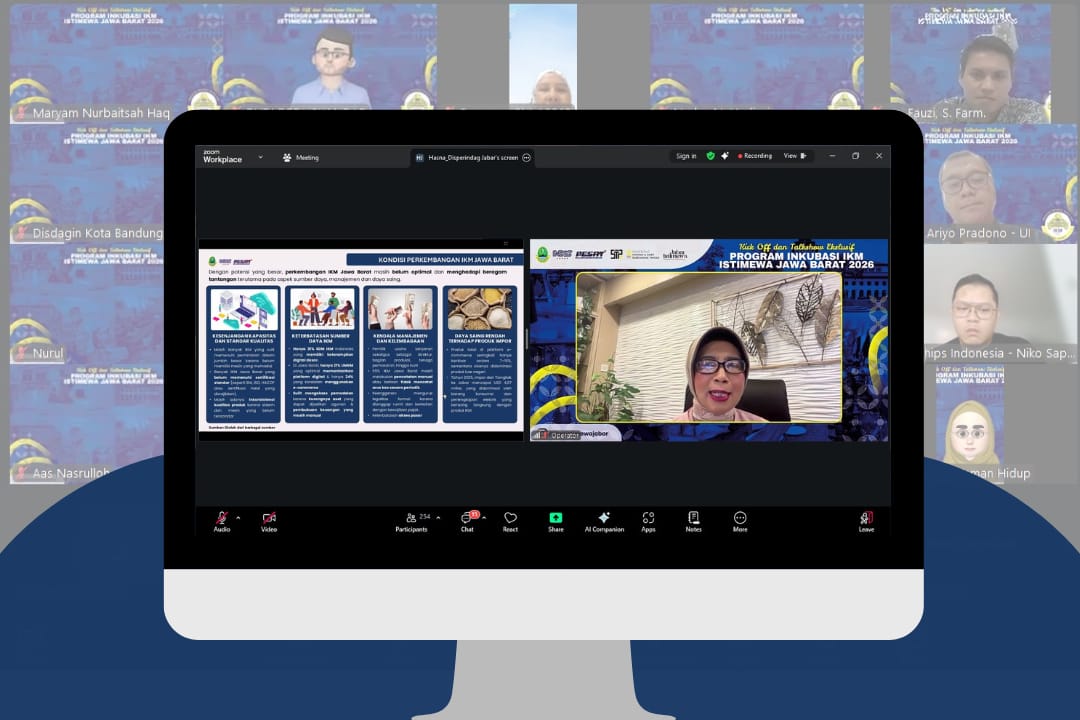Click the Sign in button
Viewport: 1080px width, 720px height.
click(686, 156)
